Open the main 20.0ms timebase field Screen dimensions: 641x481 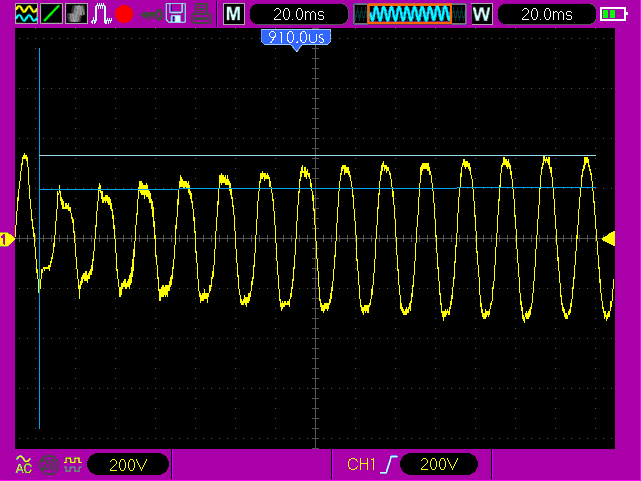coord(297,14)
